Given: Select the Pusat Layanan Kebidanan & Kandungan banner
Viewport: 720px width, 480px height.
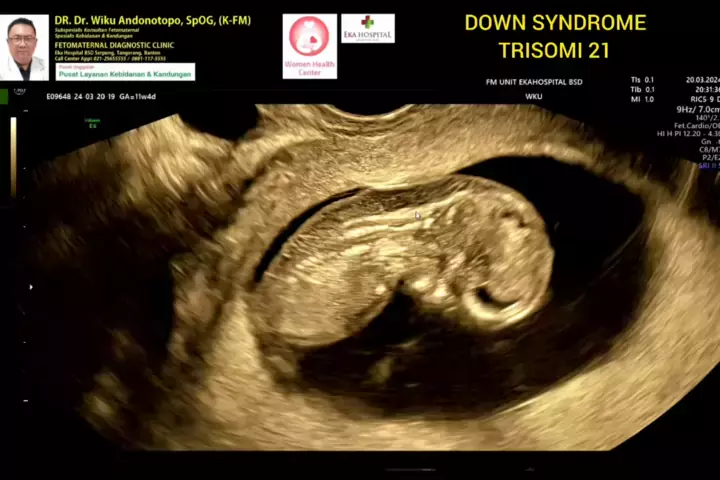Looking at the screenshot, I should 125,72.
